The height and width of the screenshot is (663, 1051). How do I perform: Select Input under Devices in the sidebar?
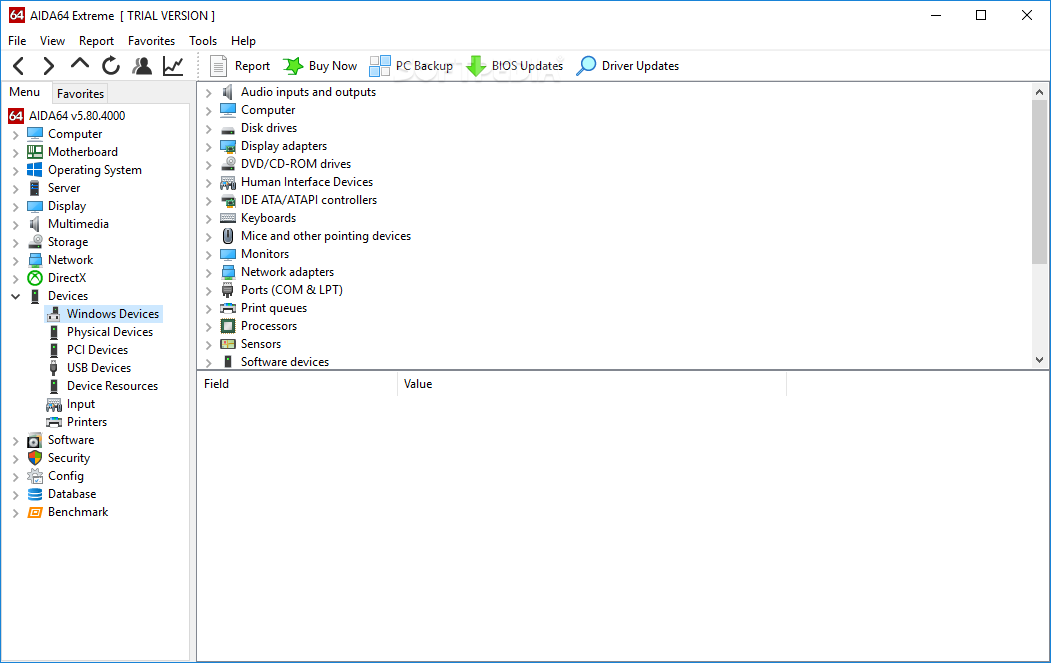[x=80, y=404]
